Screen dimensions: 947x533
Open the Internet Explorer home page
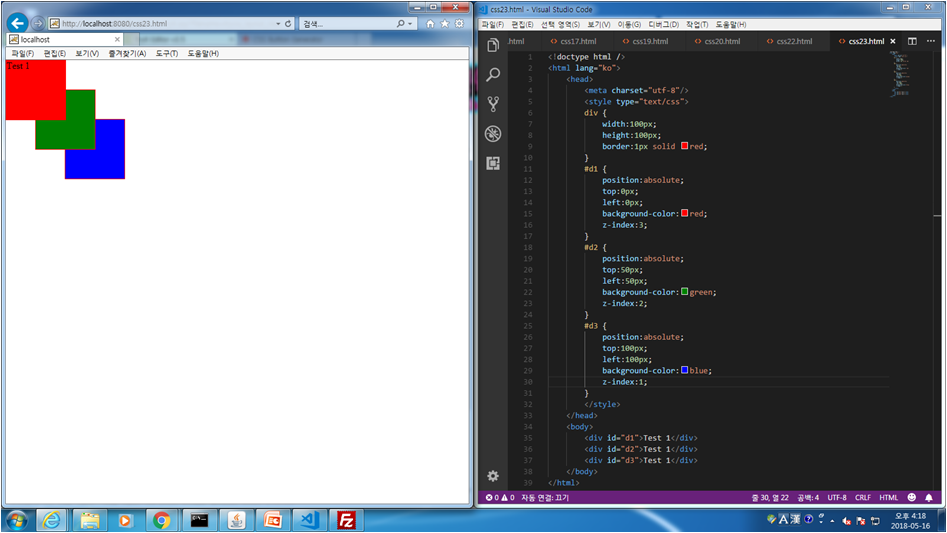point(430,24)
